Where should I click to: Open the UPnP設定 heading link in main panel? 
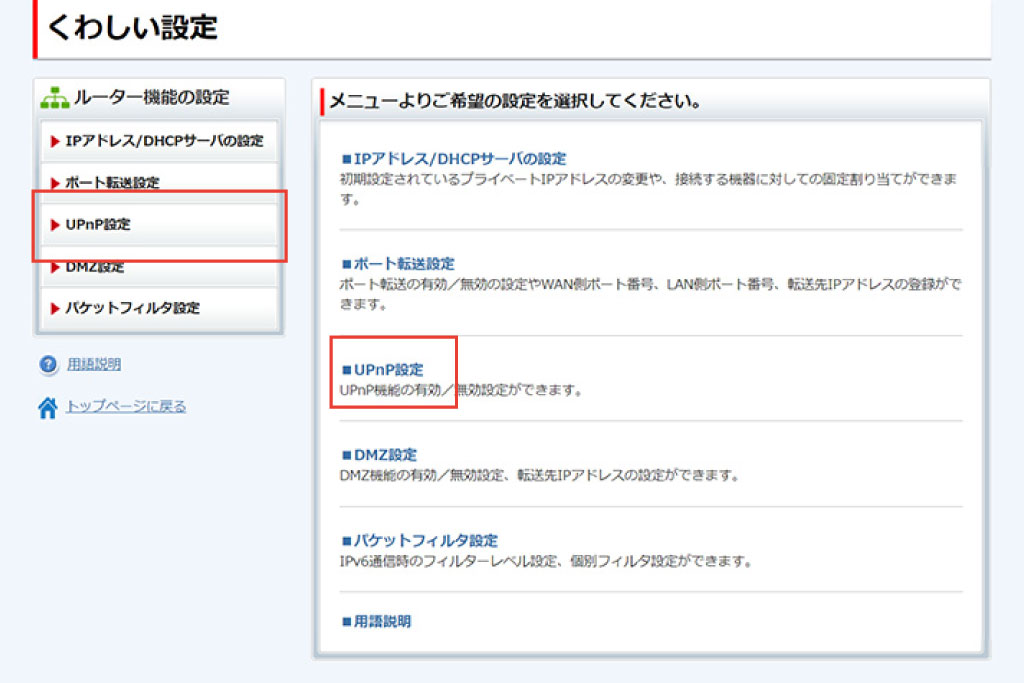tap(388, 370)
